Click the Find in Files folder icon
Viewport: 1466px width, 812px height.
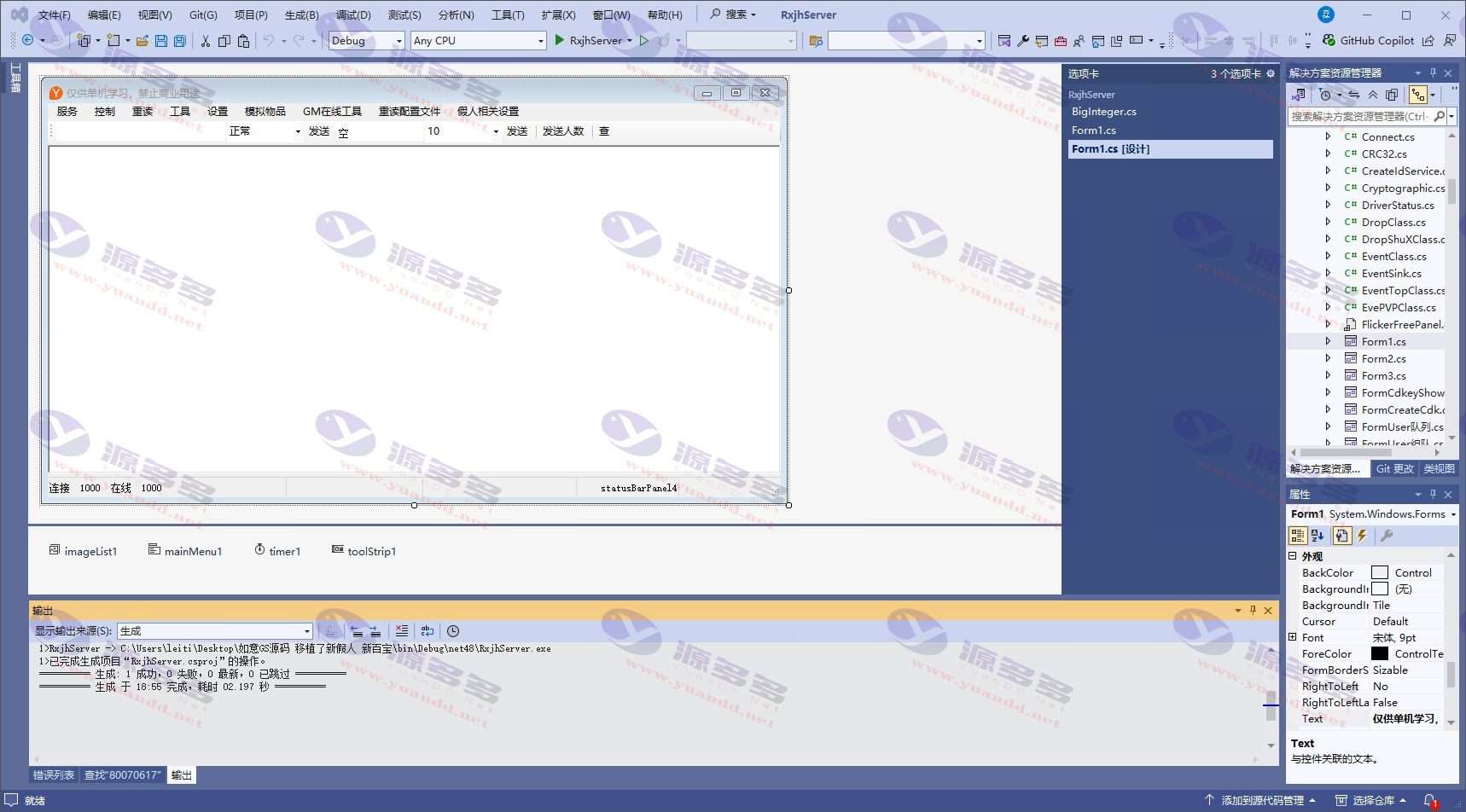click(x=816, y=40)
